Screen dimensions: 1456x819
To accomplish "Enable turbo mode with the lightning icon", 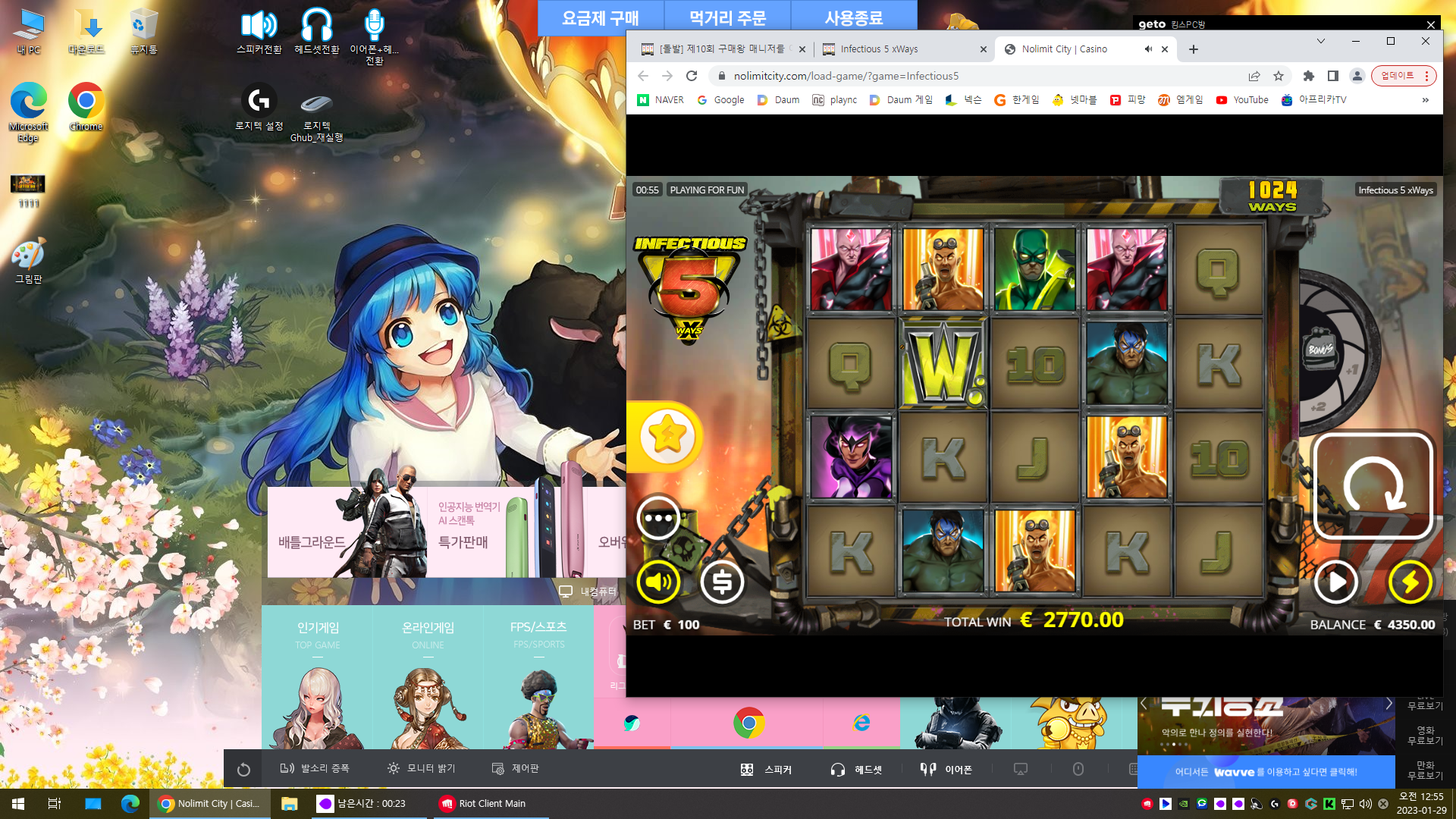I will pos(1410,582).
